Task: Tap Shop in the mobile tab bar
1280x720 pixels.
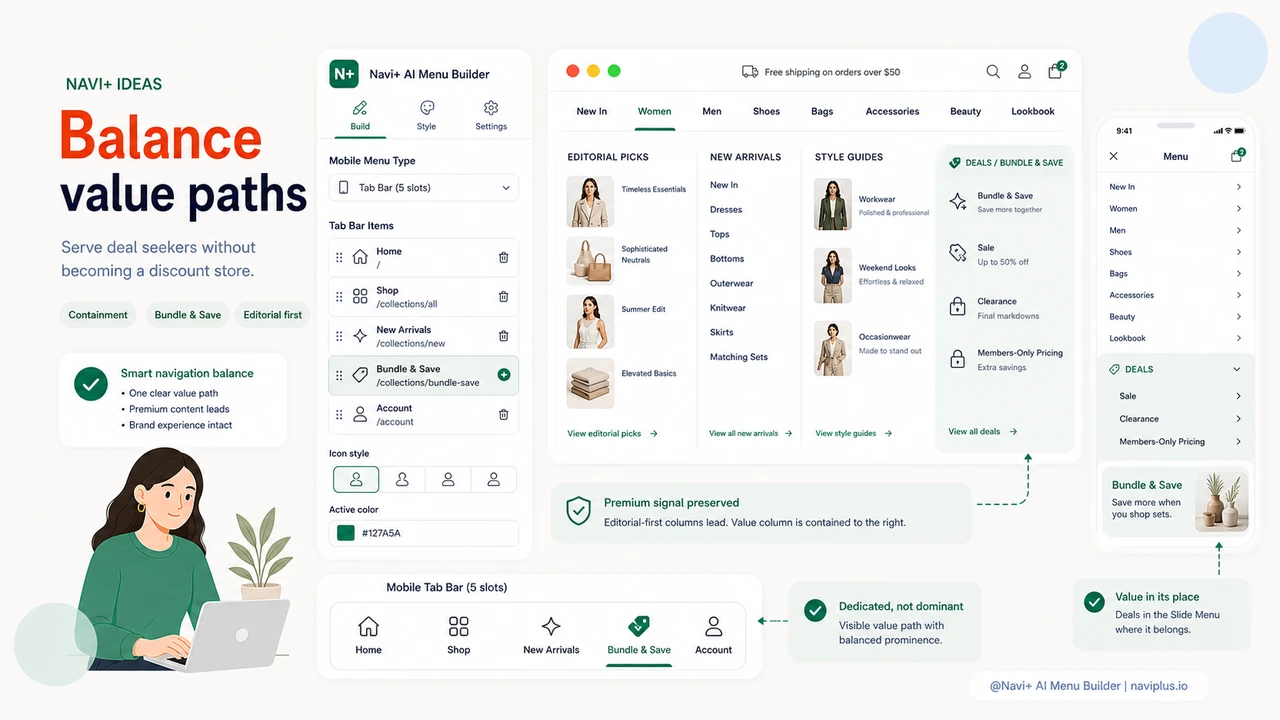Action: (458, 636)
